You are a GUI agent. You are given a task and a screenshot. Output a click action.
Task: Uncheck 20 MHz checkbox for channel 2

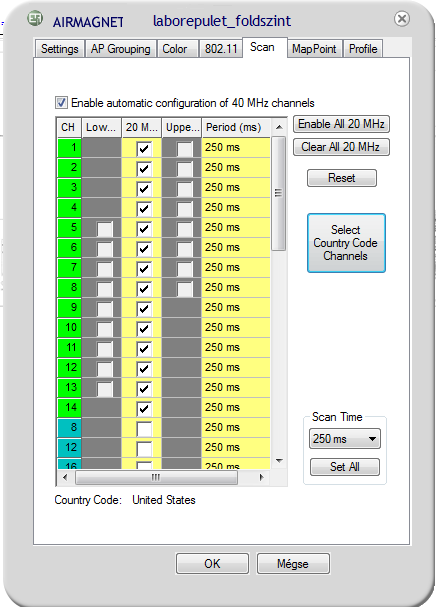pos(144,168)
